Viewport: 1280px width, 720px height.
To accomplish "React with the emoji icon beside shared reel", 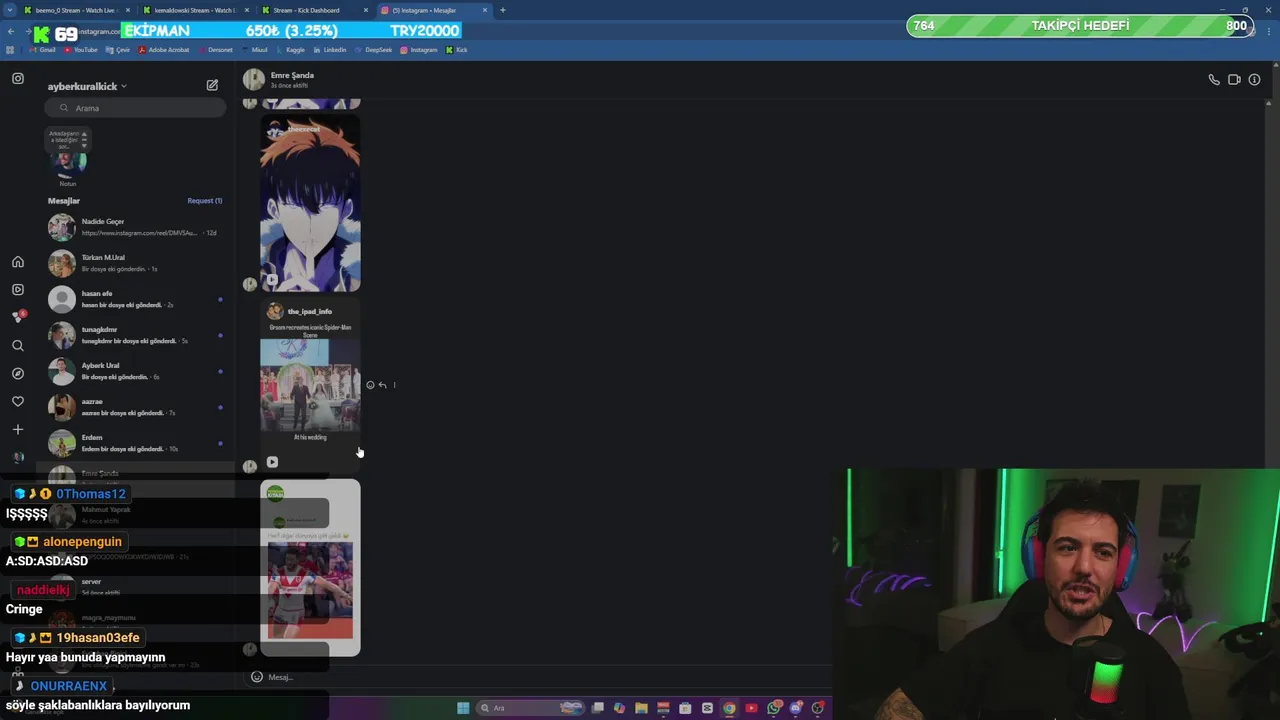I will (370, 385).
